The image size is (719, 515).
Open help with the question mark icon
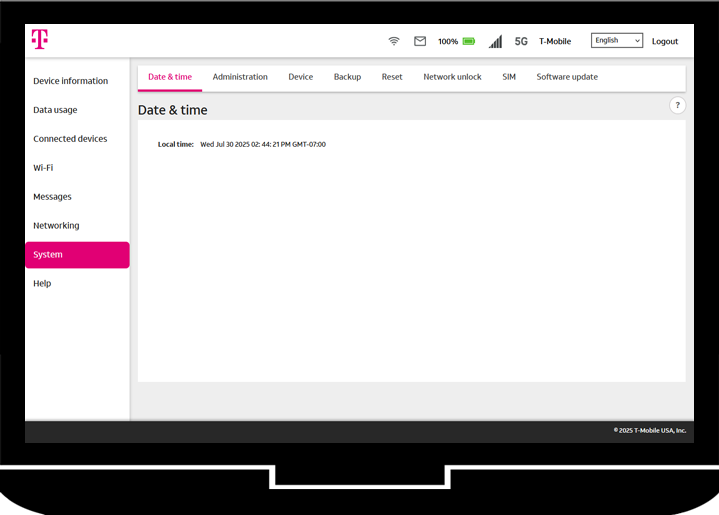(x=677, y=105)
